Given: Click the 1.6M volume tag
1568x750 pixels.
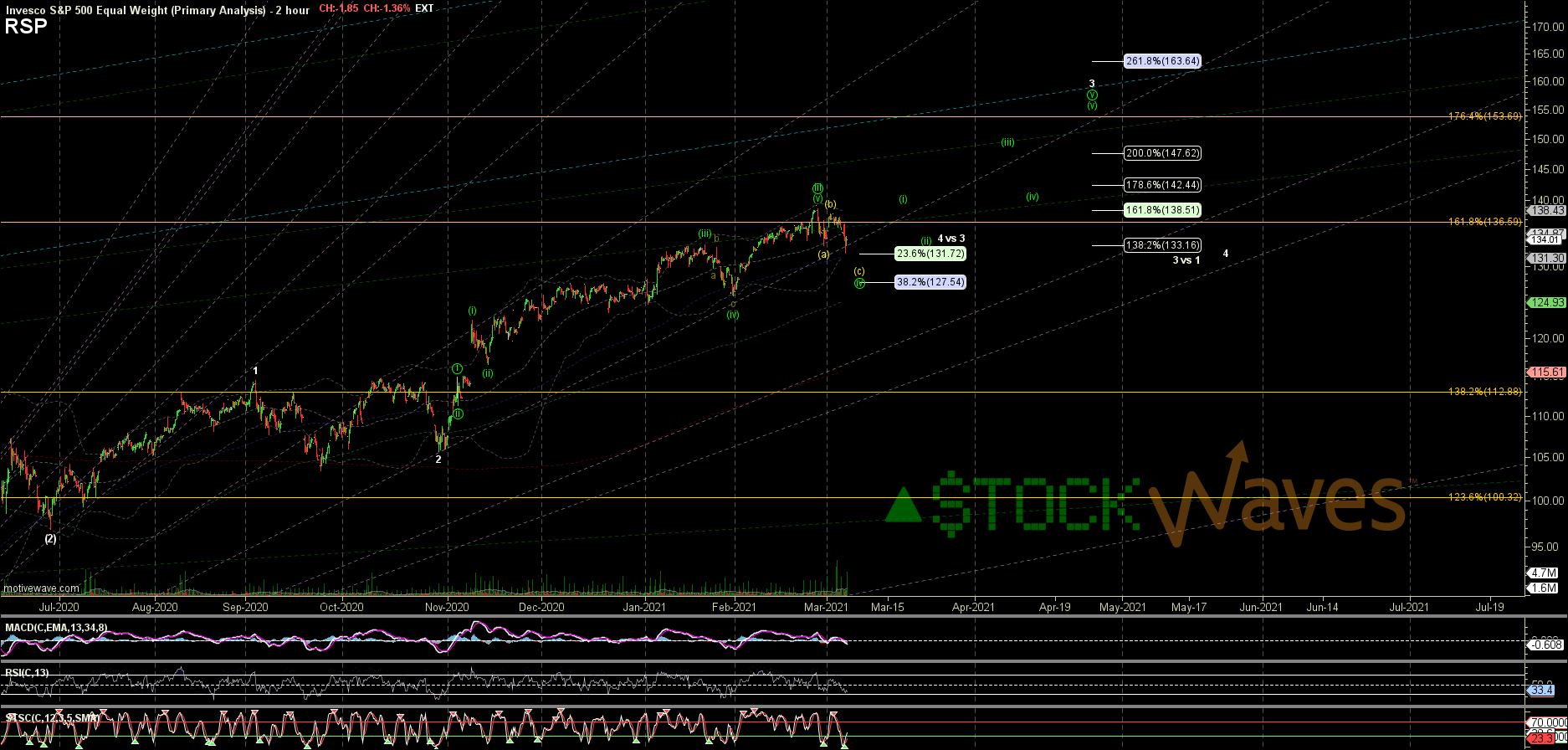Looking at the screenshot, I should (1543, 588).
